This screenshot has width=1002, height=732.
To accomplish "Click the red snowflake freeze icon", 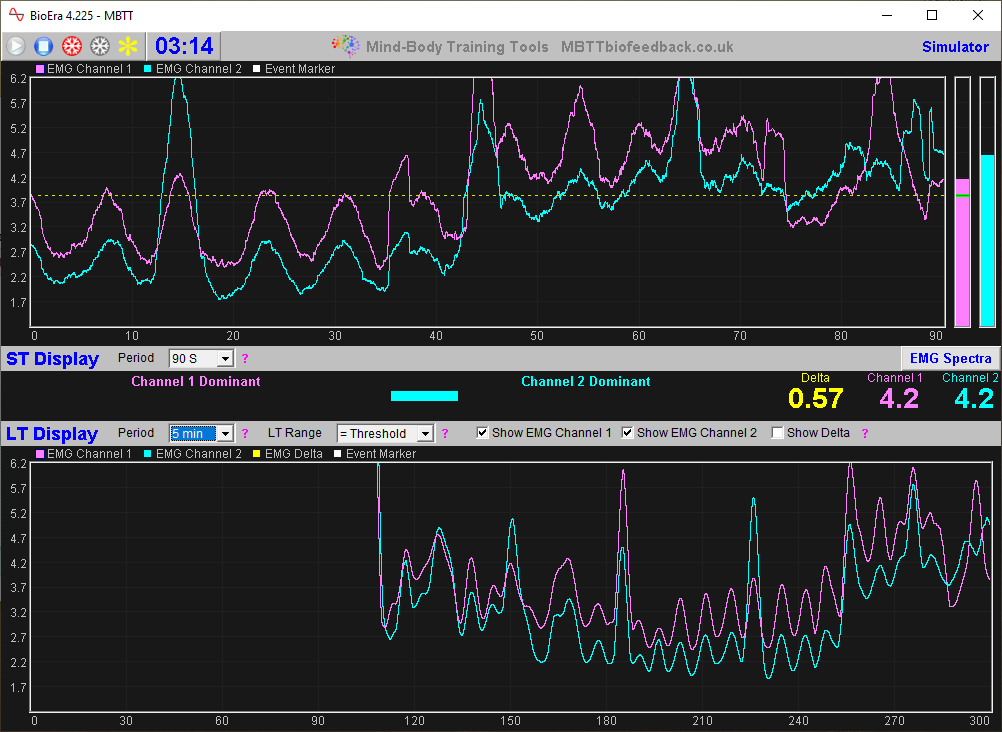I will click(x=70, y=45).
